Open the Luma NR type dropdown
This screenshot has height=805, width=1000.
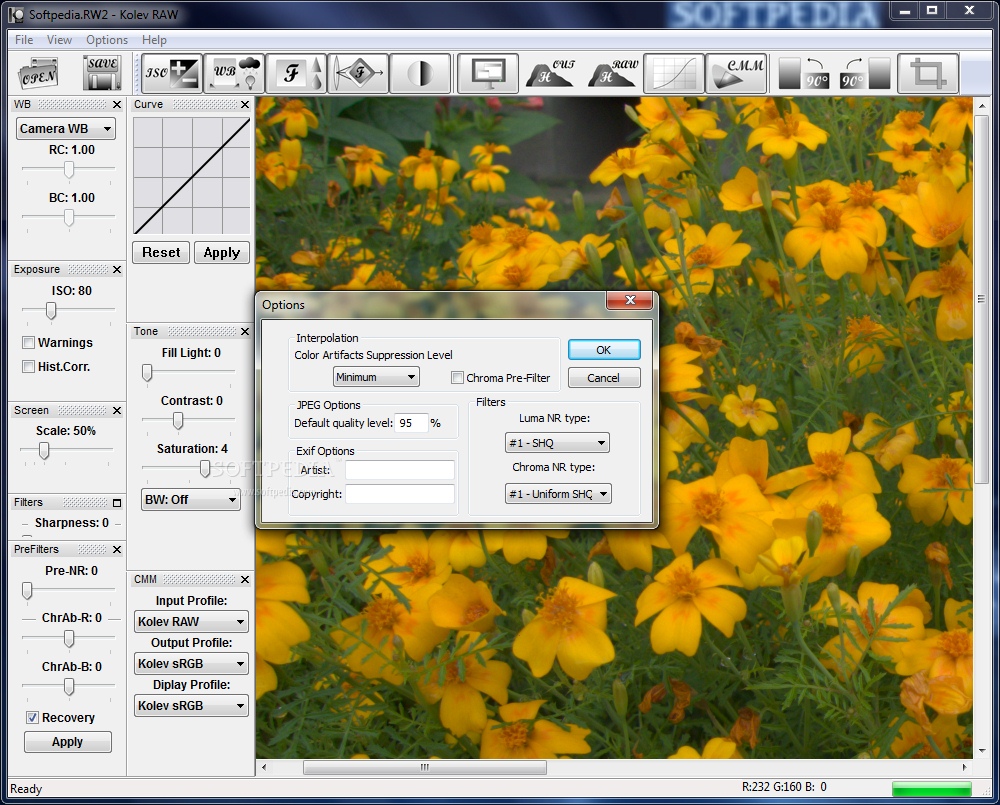coord(557,443)
